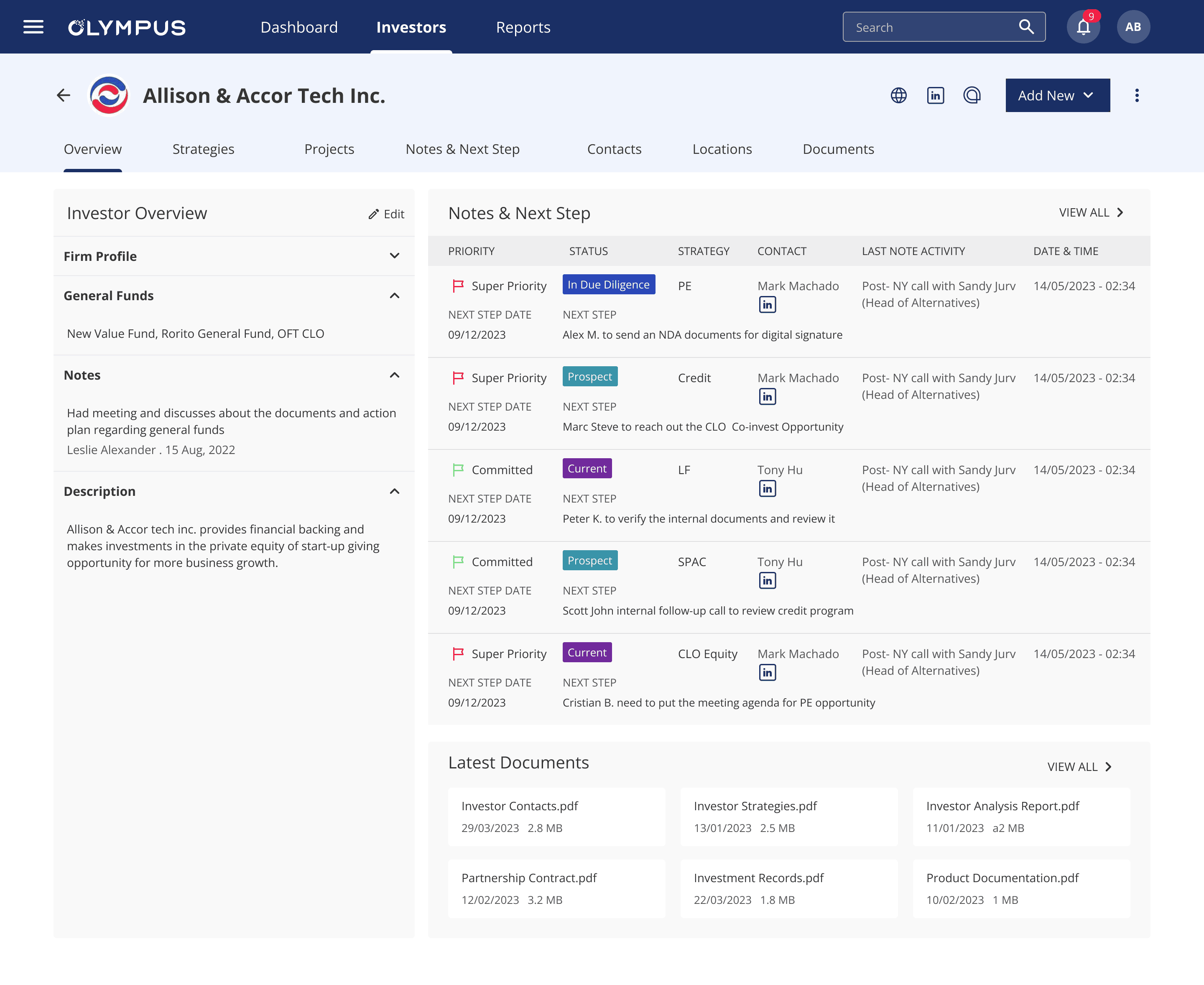Screen dimensions: 1204x985
Task: Click the email at-sign icon in header
Action: pyautogui.click(x=972, y=95)
